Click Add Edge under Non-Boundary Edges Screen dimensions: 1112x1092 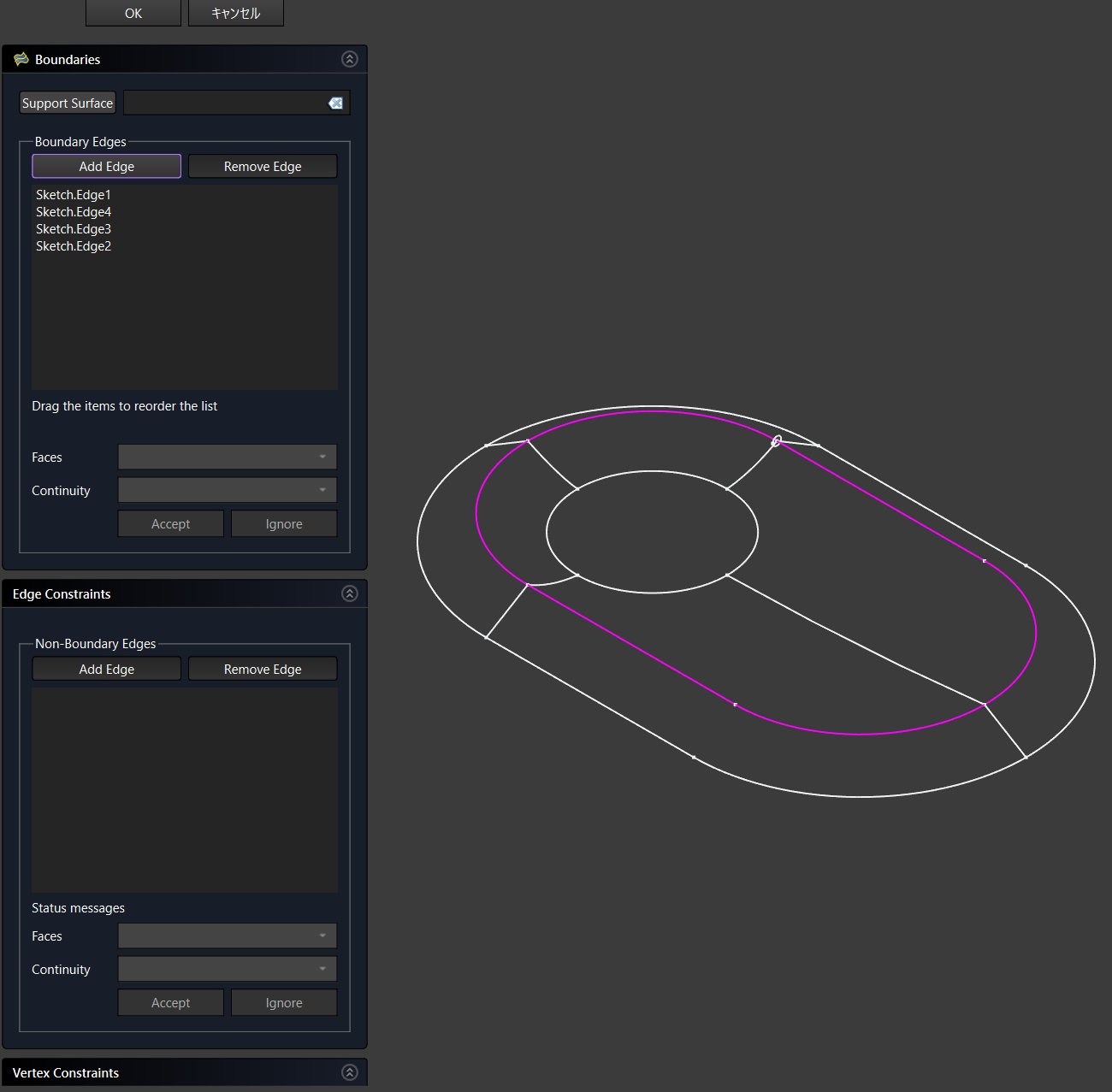coord(106,669)
